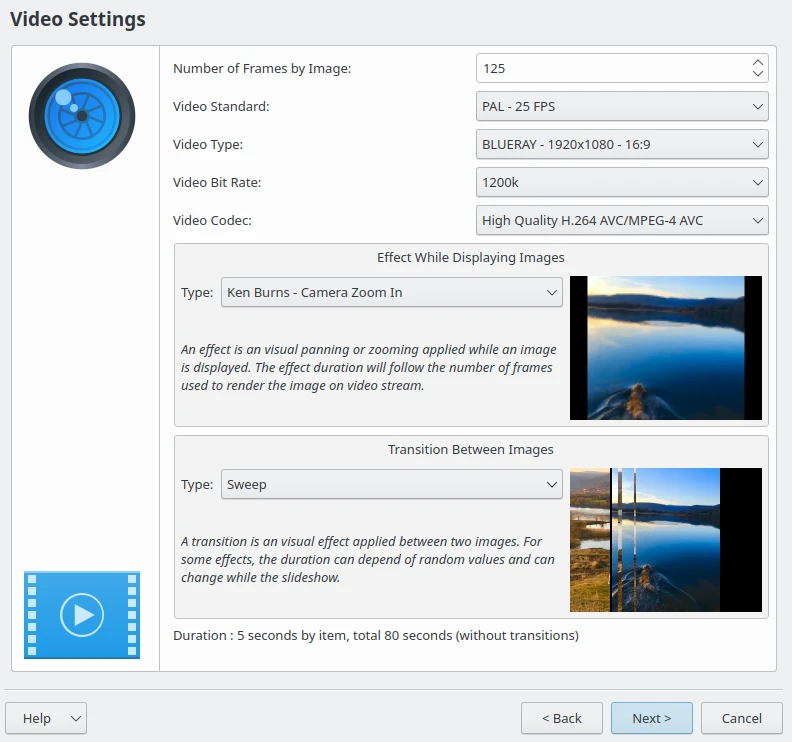
Task: Click the Duration summary text
Action: (375, 635)
